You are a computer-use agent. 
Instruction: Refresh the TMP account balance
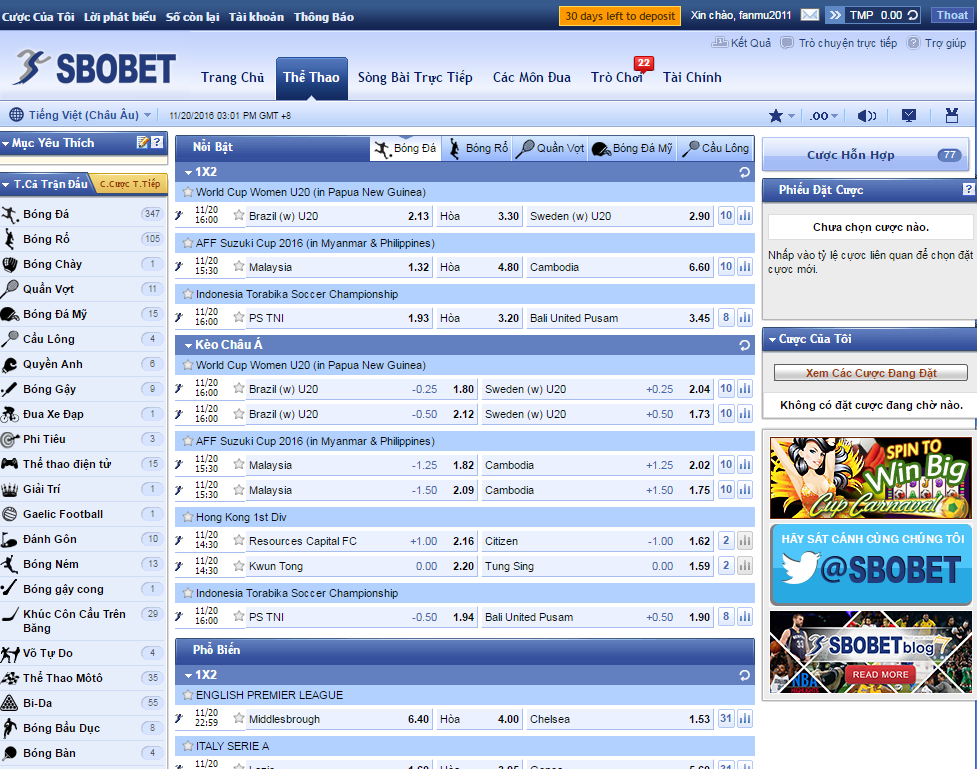click(912, 15)
